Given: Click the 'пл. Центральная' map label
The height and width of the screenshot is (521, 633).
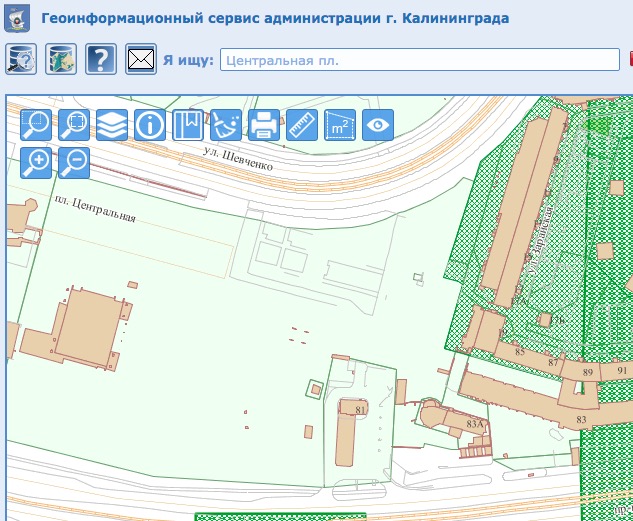Looking at the screenshot, I should tap(95, 209).
